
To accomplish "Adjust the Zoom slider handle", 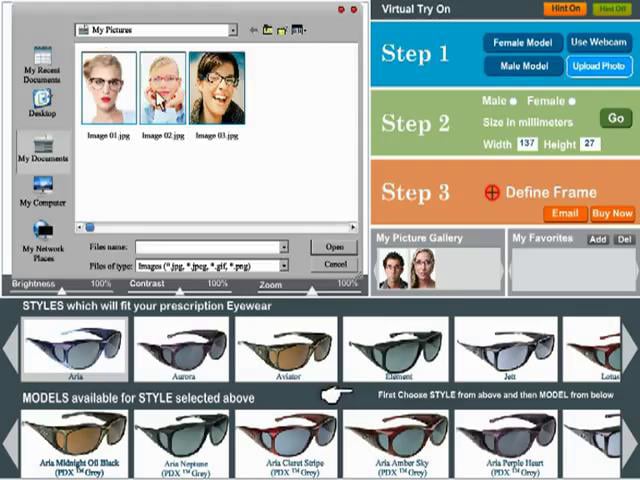I will click(x=312, y=291).
